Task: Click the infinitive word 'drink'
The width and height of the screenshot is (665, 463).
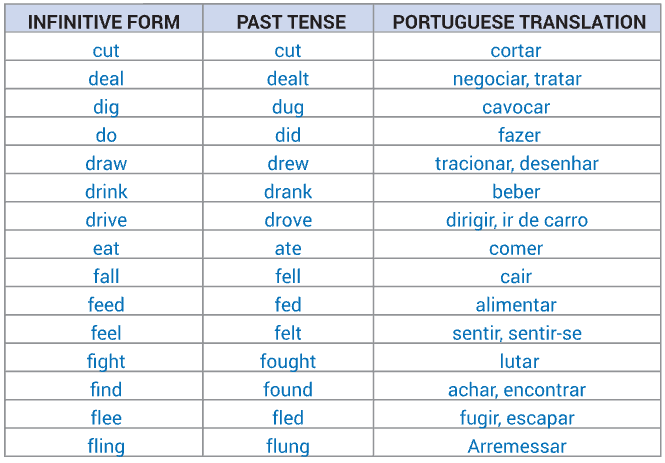Action: (106, 192)
